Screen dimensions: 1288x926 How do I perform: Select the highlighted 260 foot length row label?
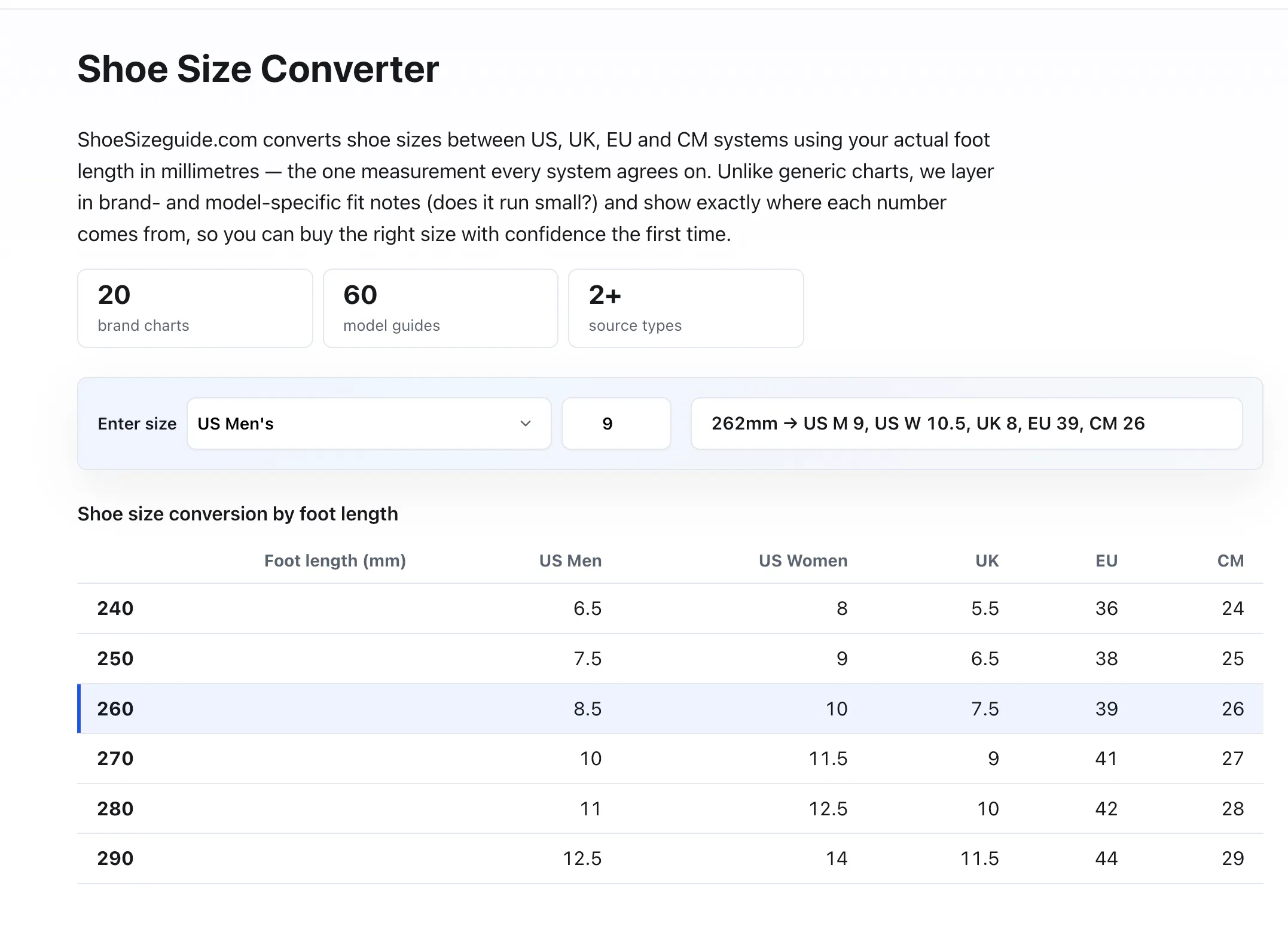click(115, 709)
